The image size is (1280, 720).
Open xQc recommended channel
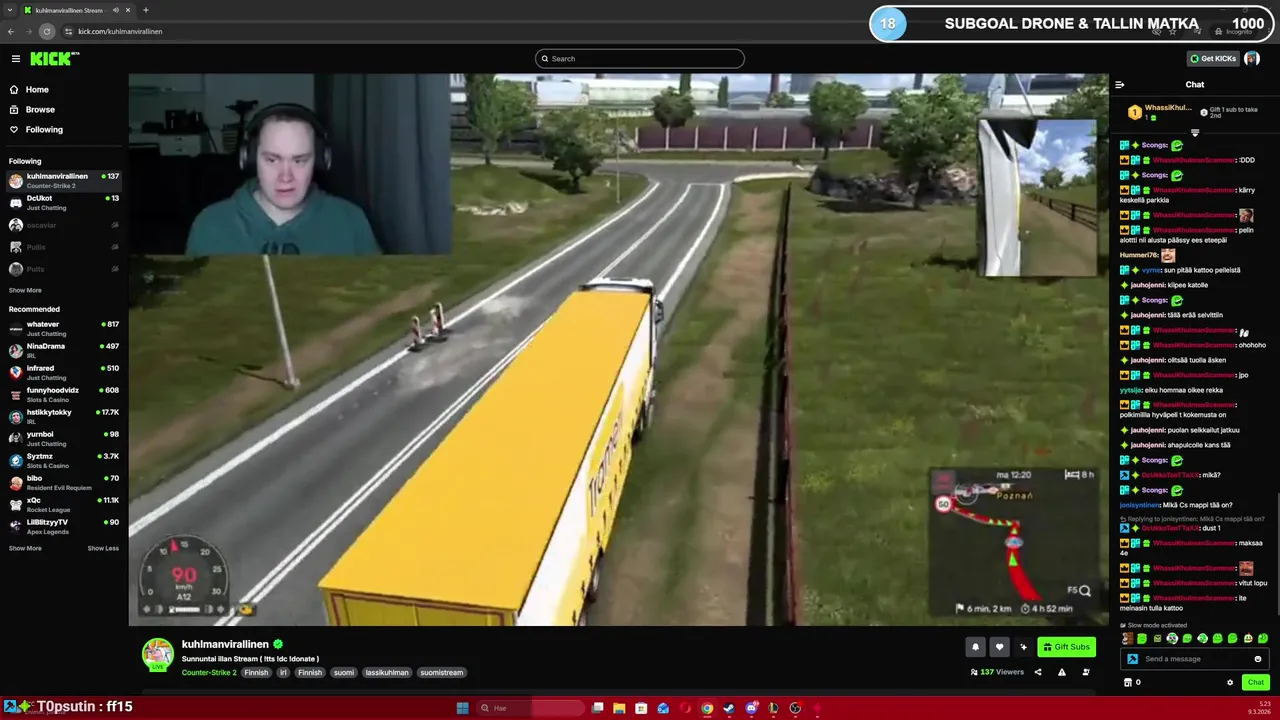click(62, 504)
